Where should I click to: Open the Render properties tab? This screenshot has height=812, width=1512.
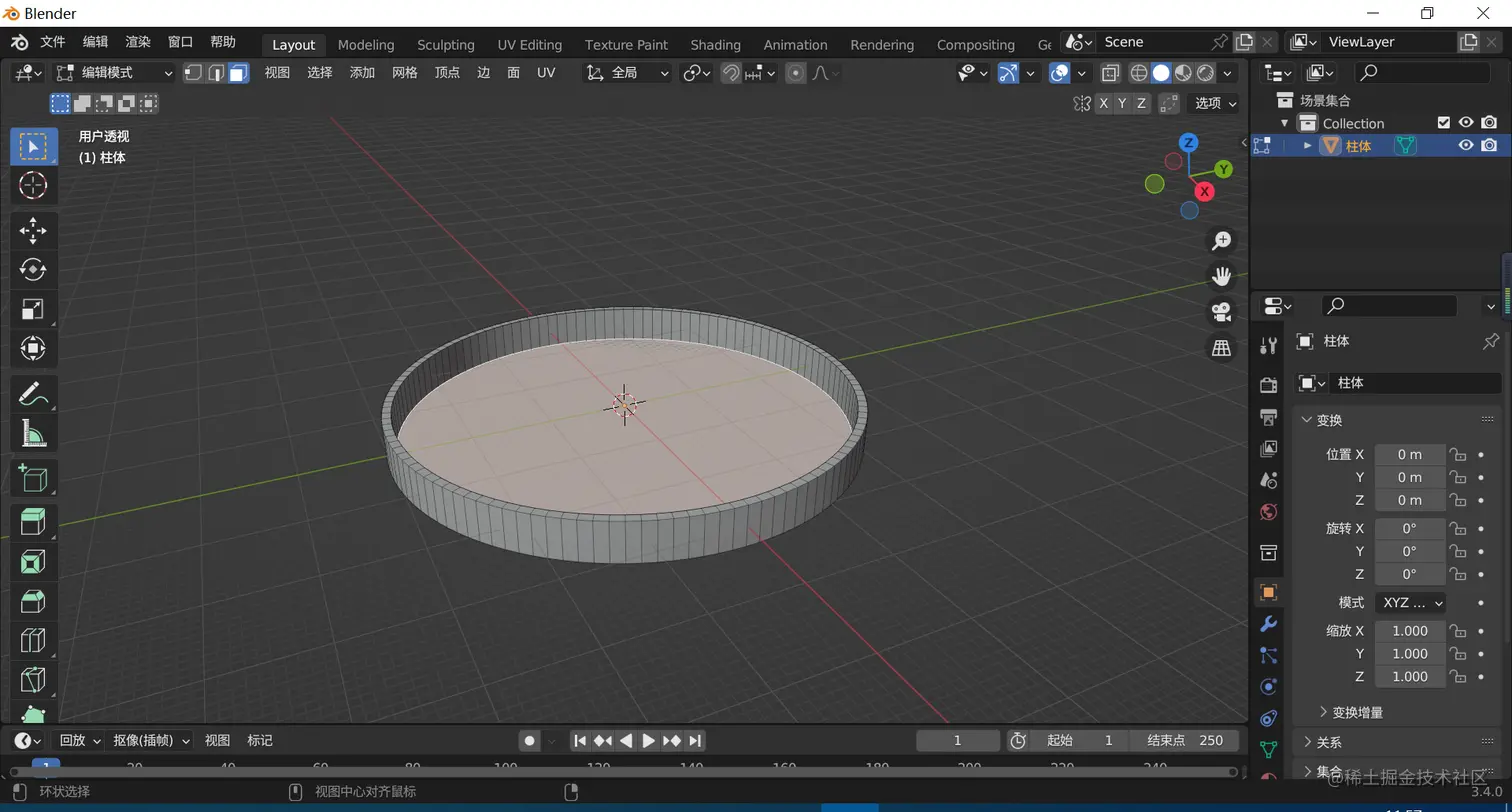click(x=1268, y=385)
